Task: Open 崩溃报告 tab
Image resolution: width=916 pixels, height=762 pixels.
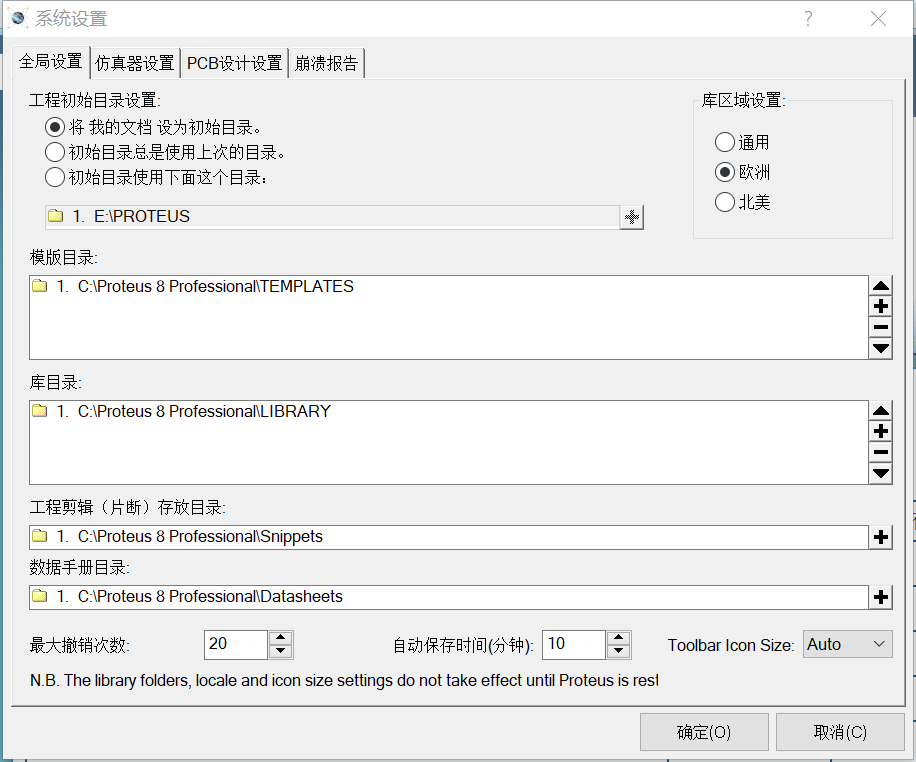Action: 326,63
